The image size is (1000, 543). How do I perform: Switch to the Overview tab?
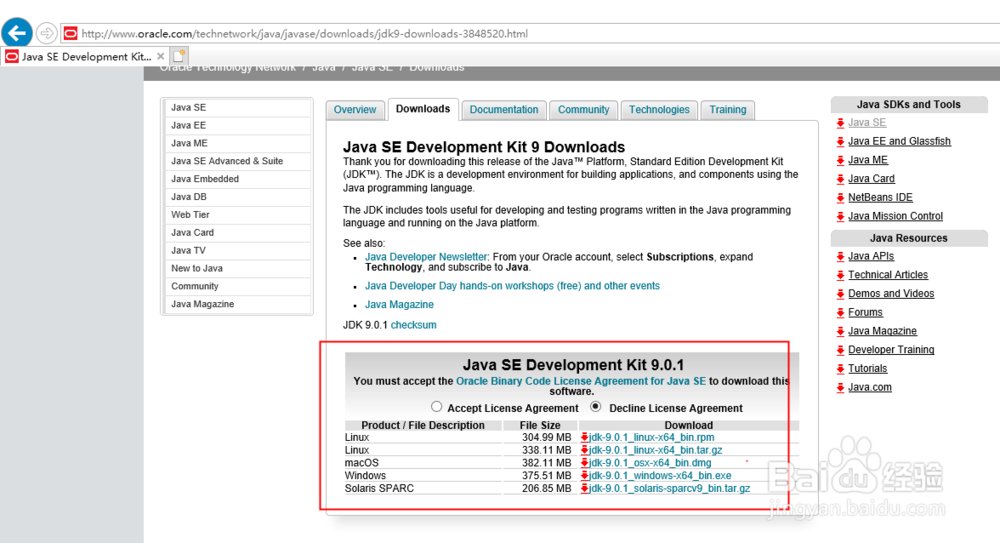coord(355,110)
